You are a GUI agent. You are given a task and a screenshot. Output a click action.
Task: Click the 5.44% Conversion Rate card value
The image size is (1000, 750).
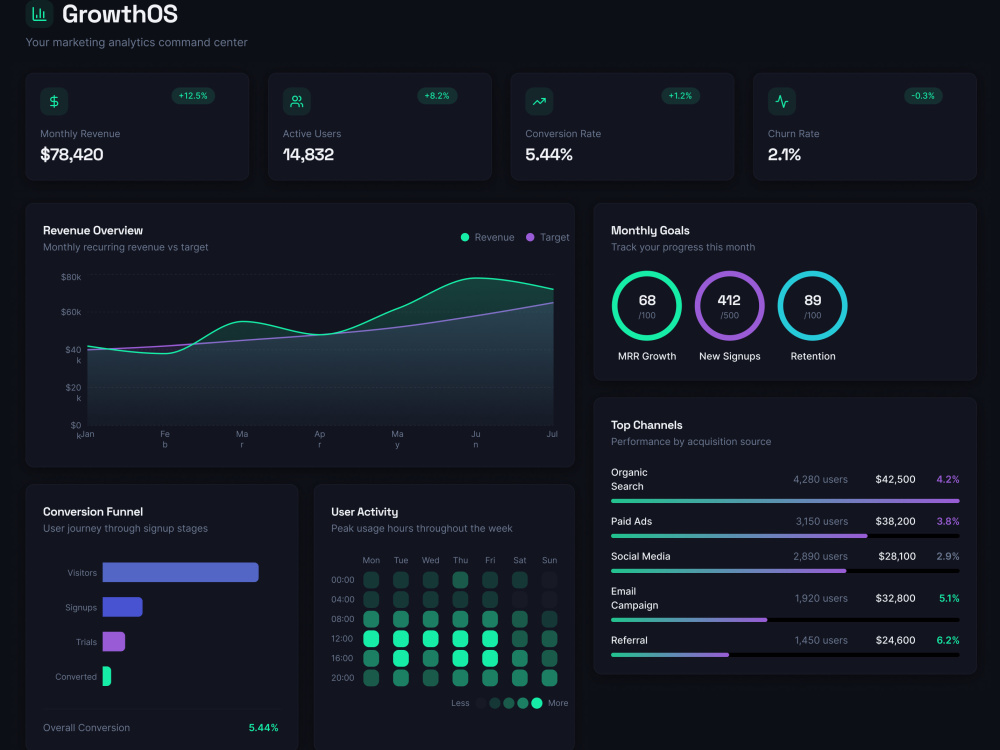[x=549, y=154]
